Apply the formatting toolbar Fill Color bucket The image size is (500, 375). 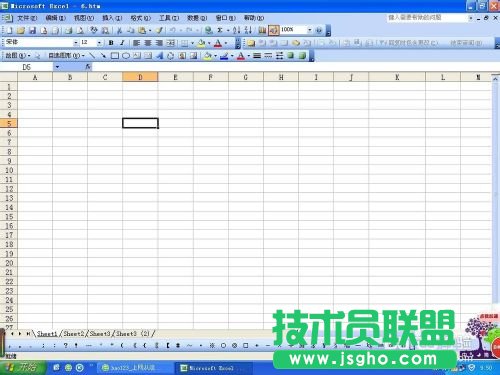201,43
